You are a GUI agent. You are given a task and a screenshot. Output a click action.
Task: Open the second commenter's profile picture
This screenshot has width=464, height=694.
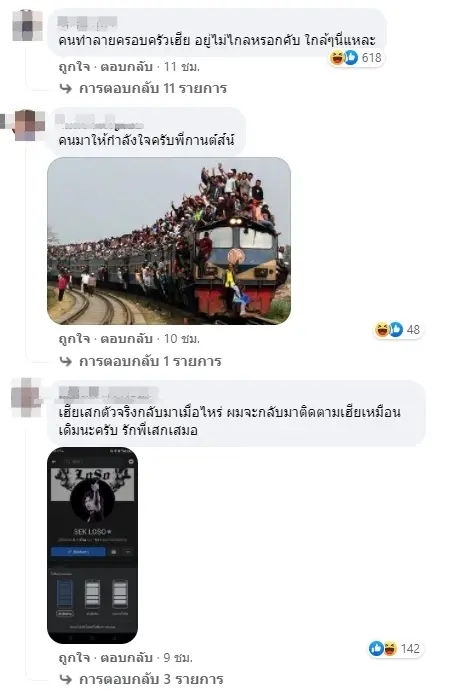click(27, 125)
